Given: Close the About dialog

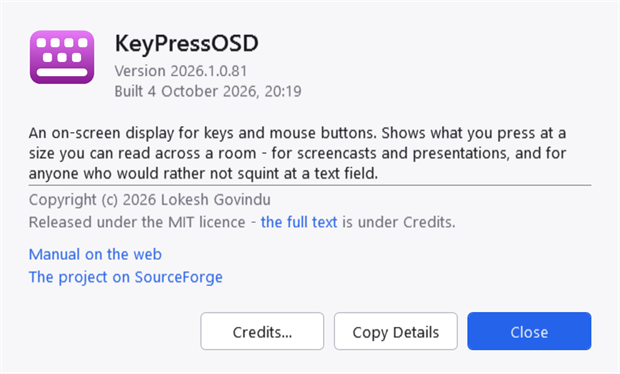Looking at the screenshot, I should pyautogui.click(x=529, y=331).
